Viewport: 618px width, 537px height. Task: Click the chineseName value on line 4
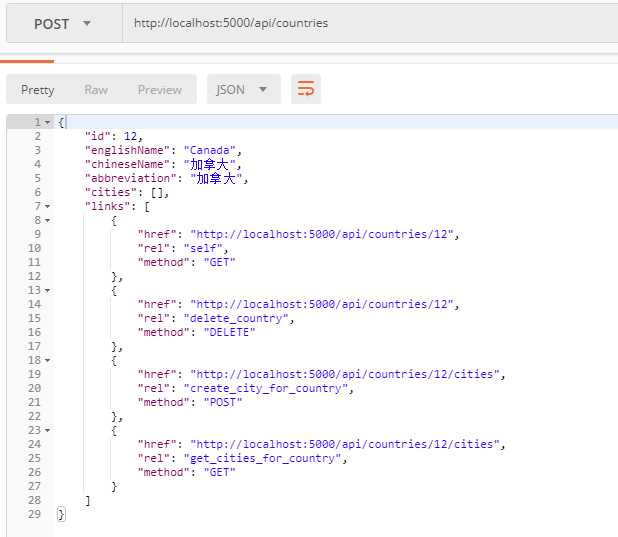click(x=210, y=164)
